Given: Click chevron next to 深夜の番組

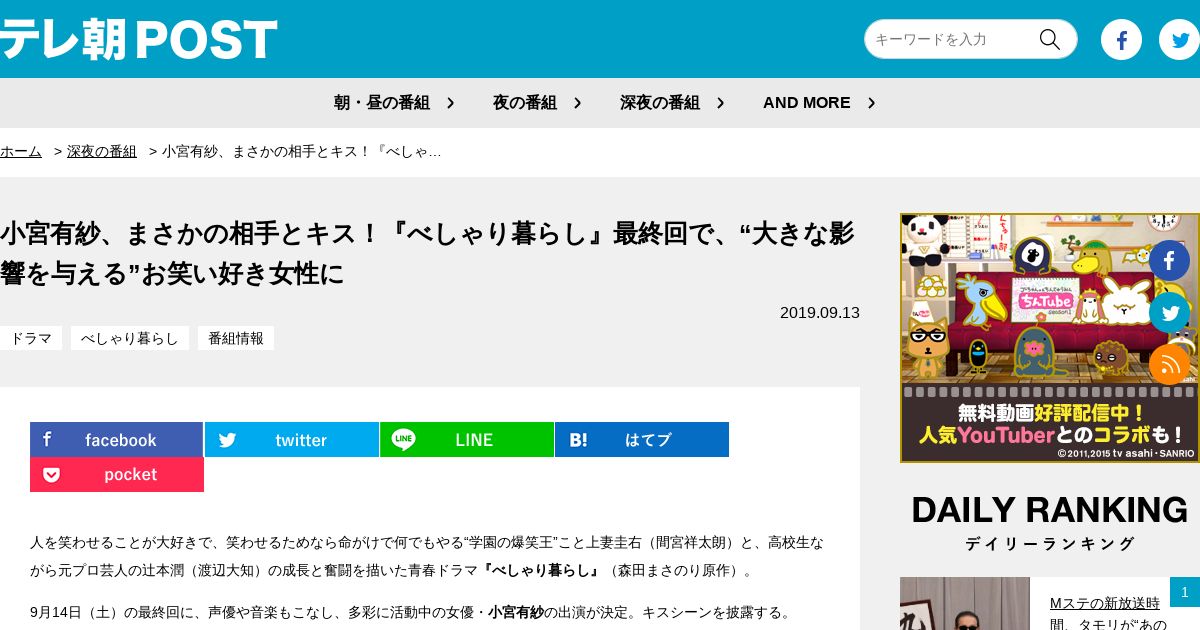Looking at the screenshot, I should click(x=720, y=103).
